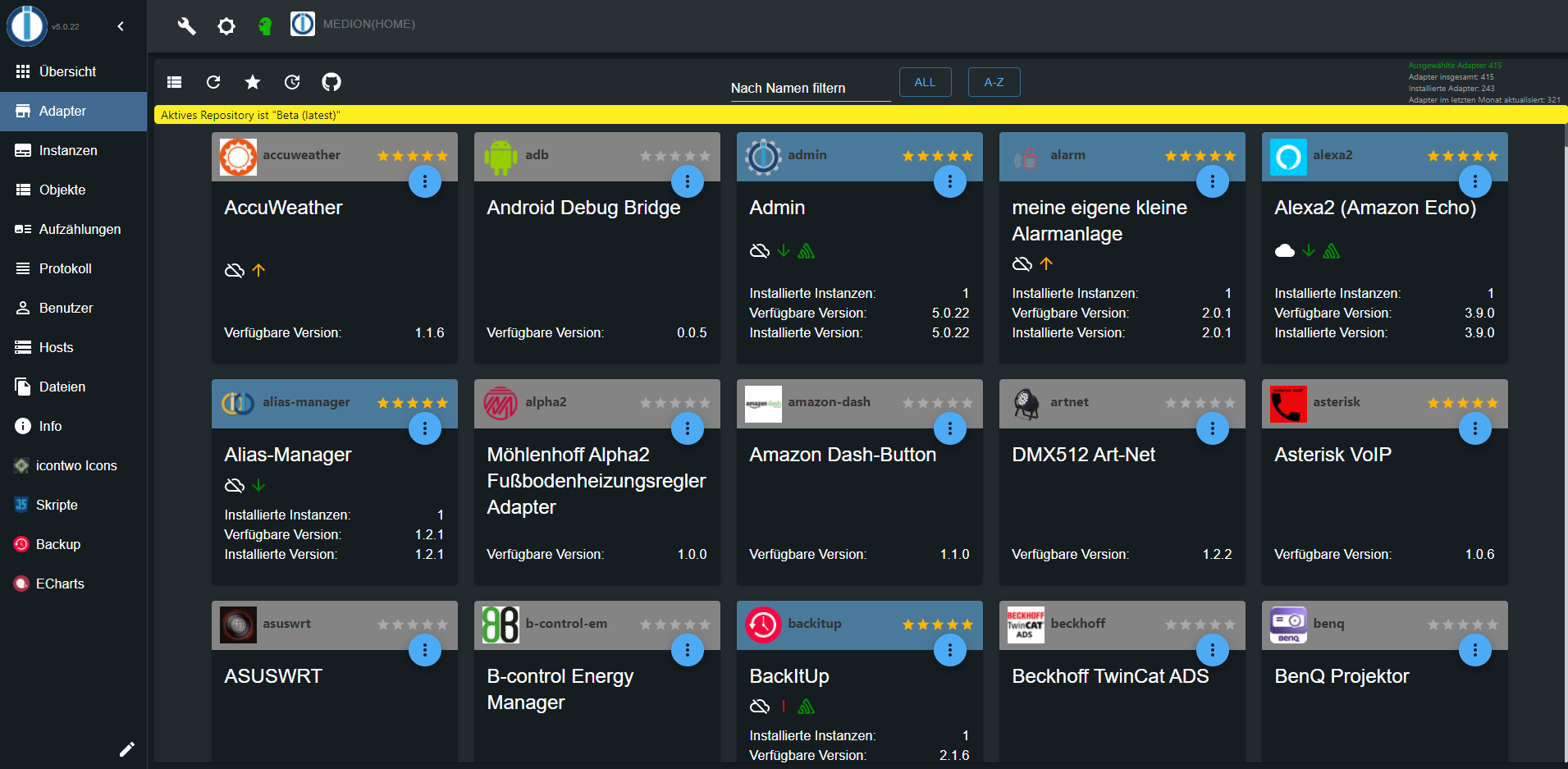Open Hosts in the sidebar
The image size is (1568, 769).
74,347
